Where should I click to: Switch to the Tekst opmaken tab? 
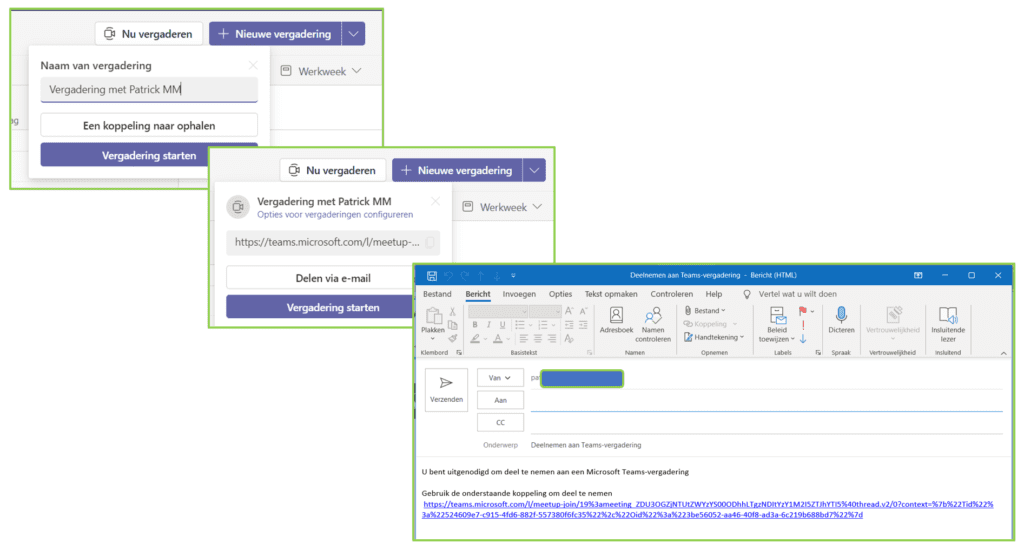pos(611,294)
